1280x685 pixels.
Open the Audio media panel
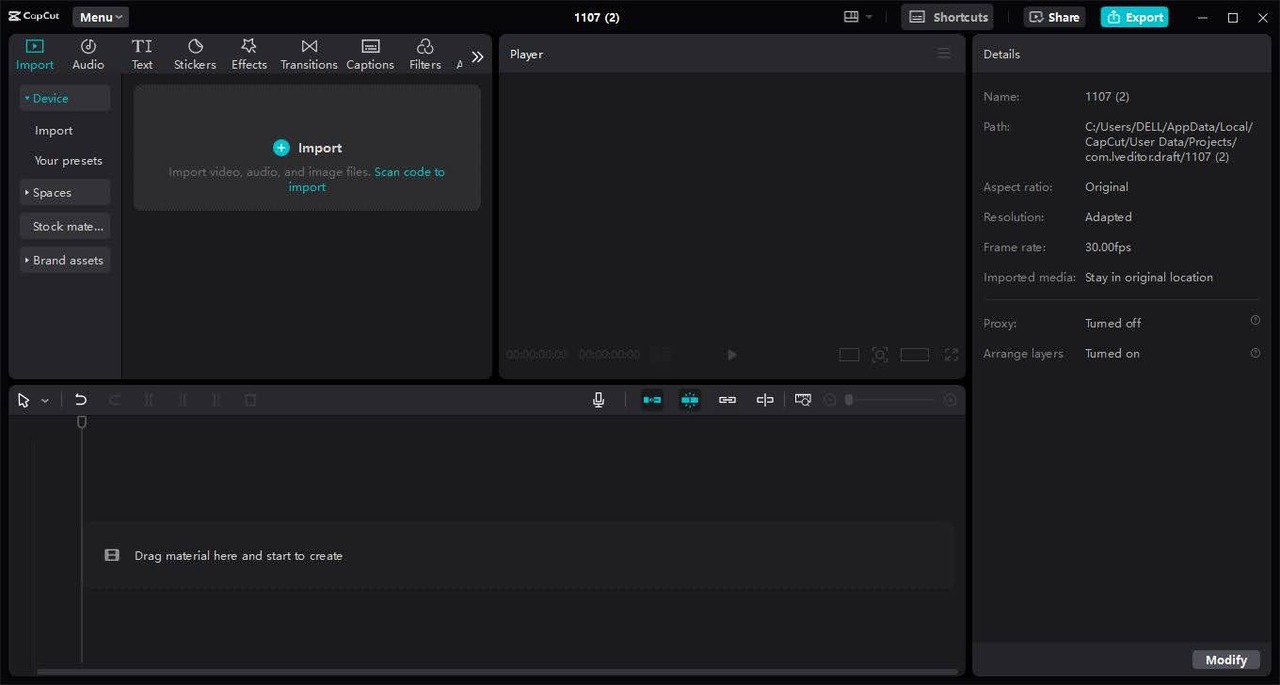[88, 53]
